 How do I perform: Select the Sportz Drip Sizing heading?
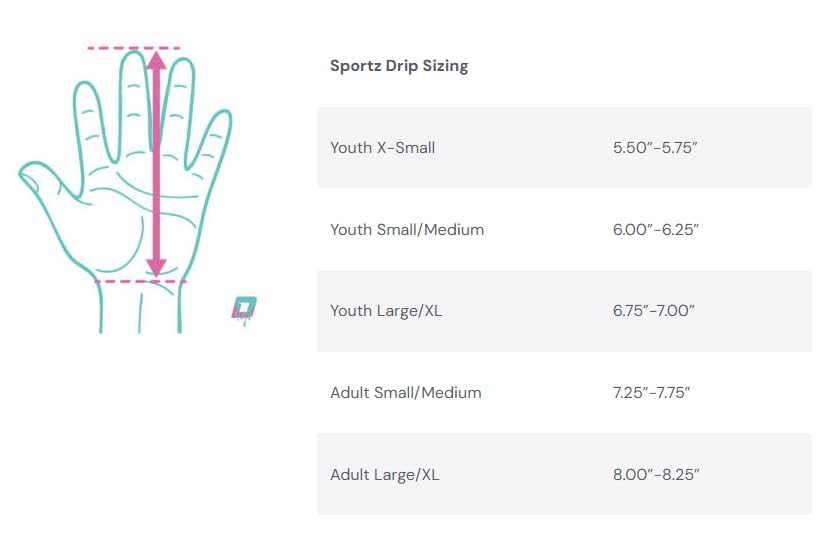click(x=399, y=66)
